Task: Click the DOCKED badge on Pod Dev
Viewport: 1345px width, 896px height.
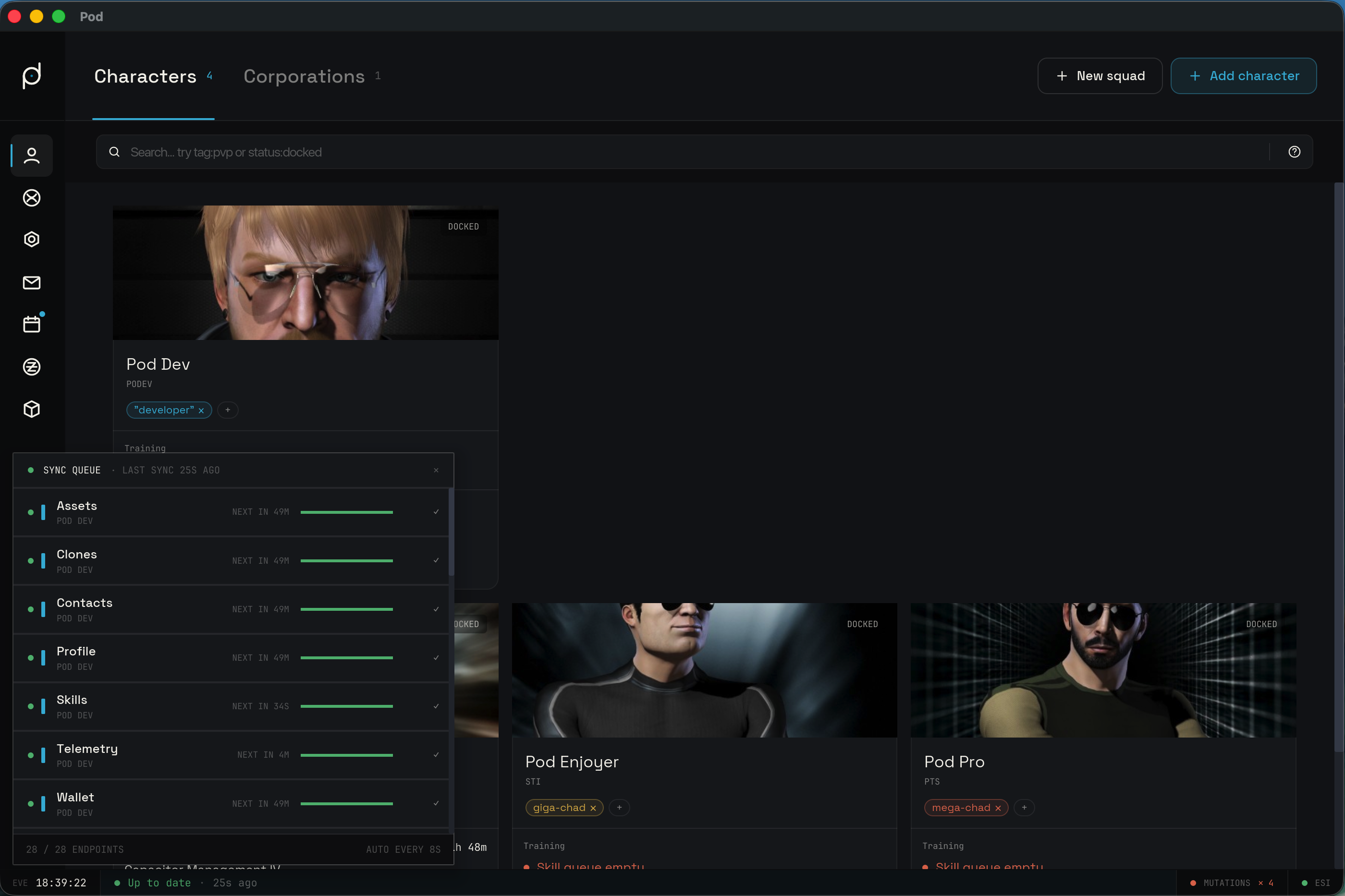Action: (463, 227)
